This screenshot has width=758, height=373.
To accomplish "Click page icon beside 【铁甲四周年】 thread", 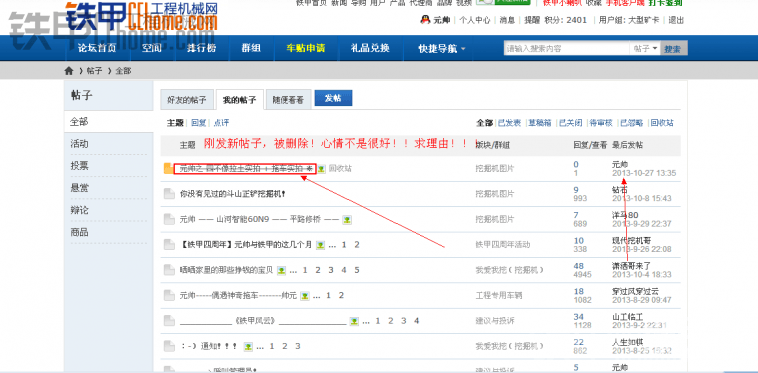I will (169, 244).
